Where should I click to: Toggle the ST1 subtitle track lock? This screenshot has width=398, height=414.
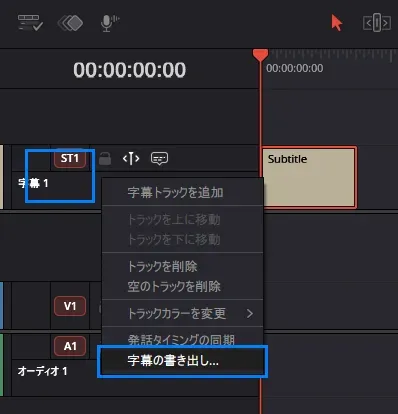[x=105, y=158]
